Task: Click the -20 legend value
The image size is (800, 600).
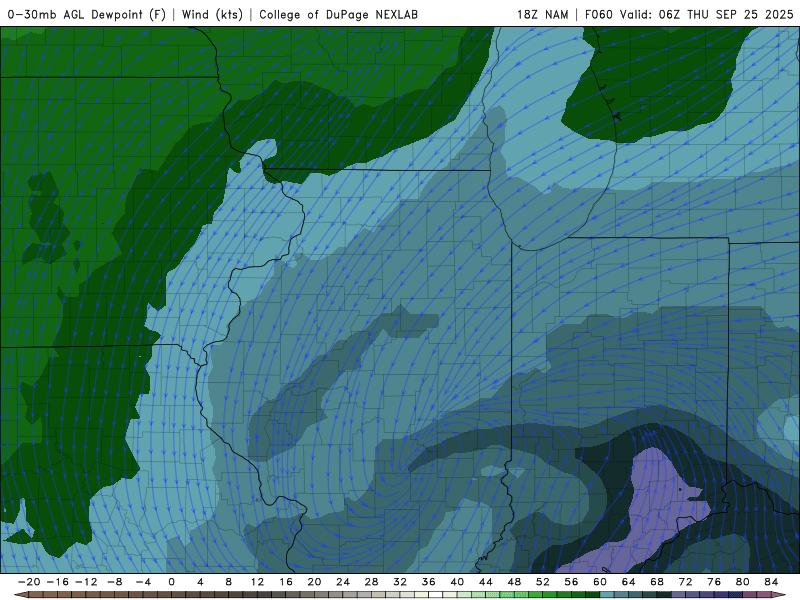Action: tap(29, 582)
